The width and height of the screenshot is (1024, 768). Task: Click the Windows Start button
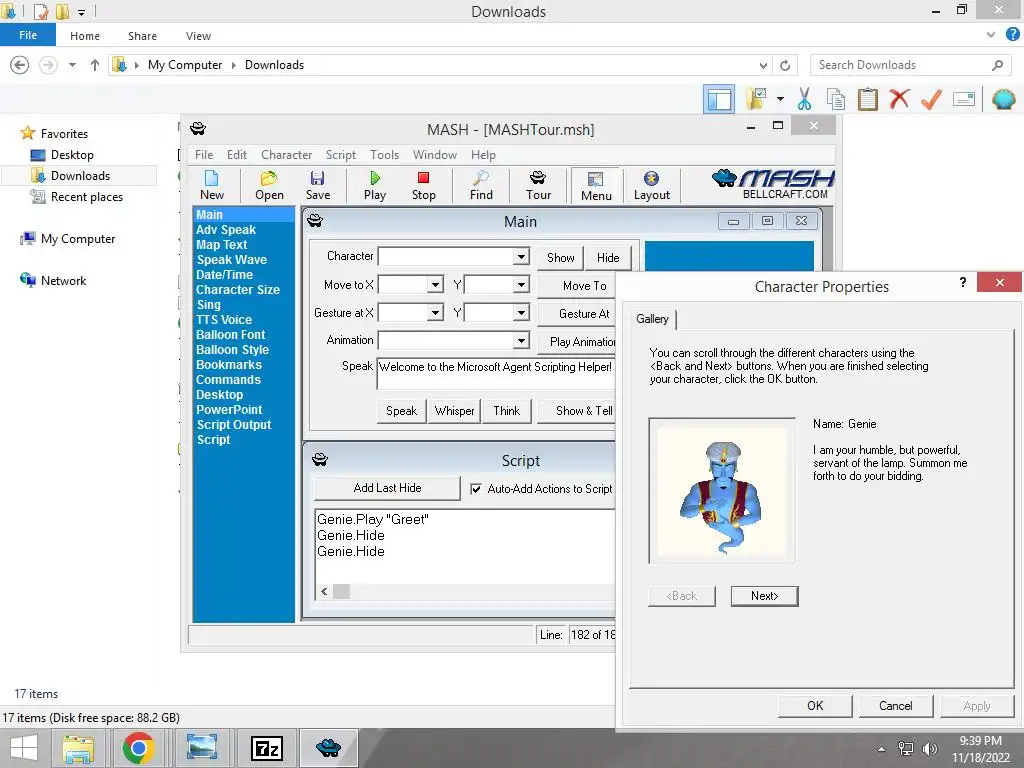[24, 748]
